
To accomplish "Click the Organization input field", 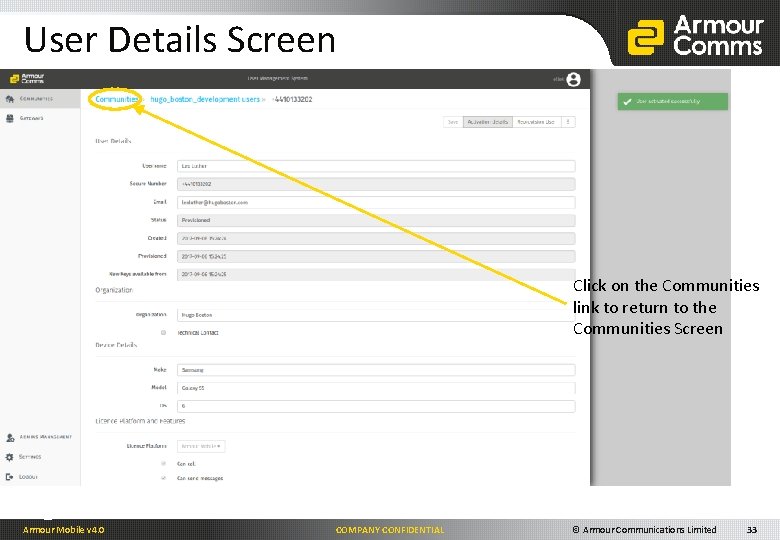I will 376,315.
